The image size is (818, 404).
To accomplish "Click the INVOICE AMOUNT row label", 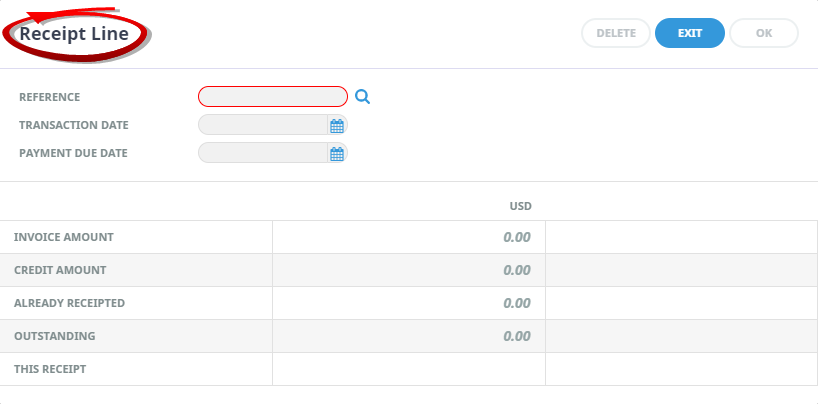I will click(x=64, y=237).
